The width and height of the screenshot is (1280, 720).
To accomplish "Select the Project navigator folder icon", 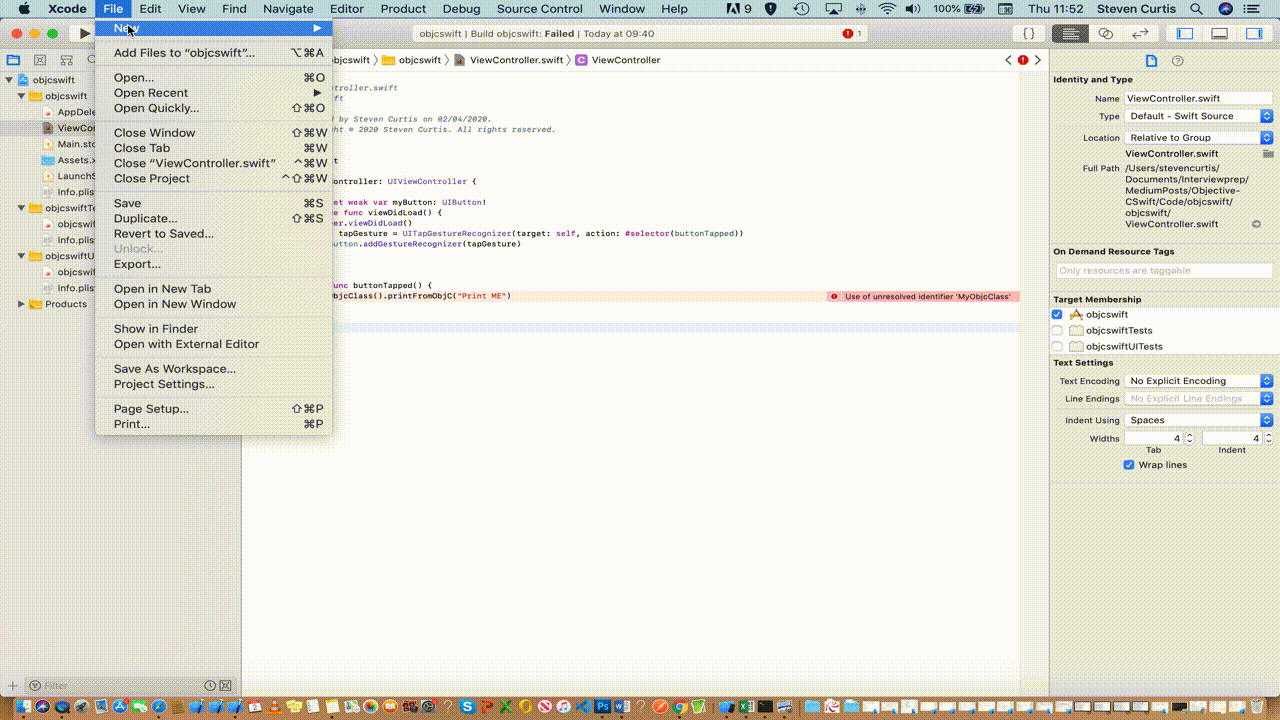I will click(x=14, y=60).
